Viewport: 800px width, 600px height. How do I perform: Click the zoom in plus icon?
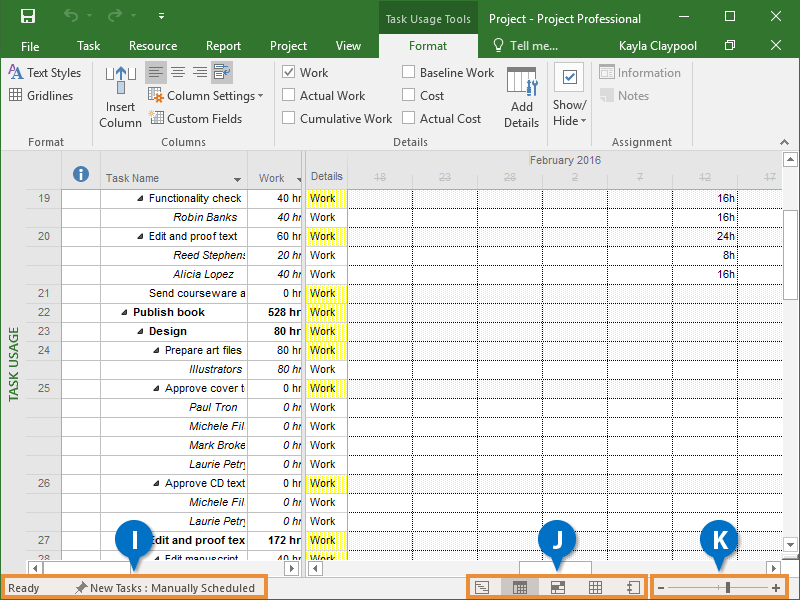coord(776,587)
